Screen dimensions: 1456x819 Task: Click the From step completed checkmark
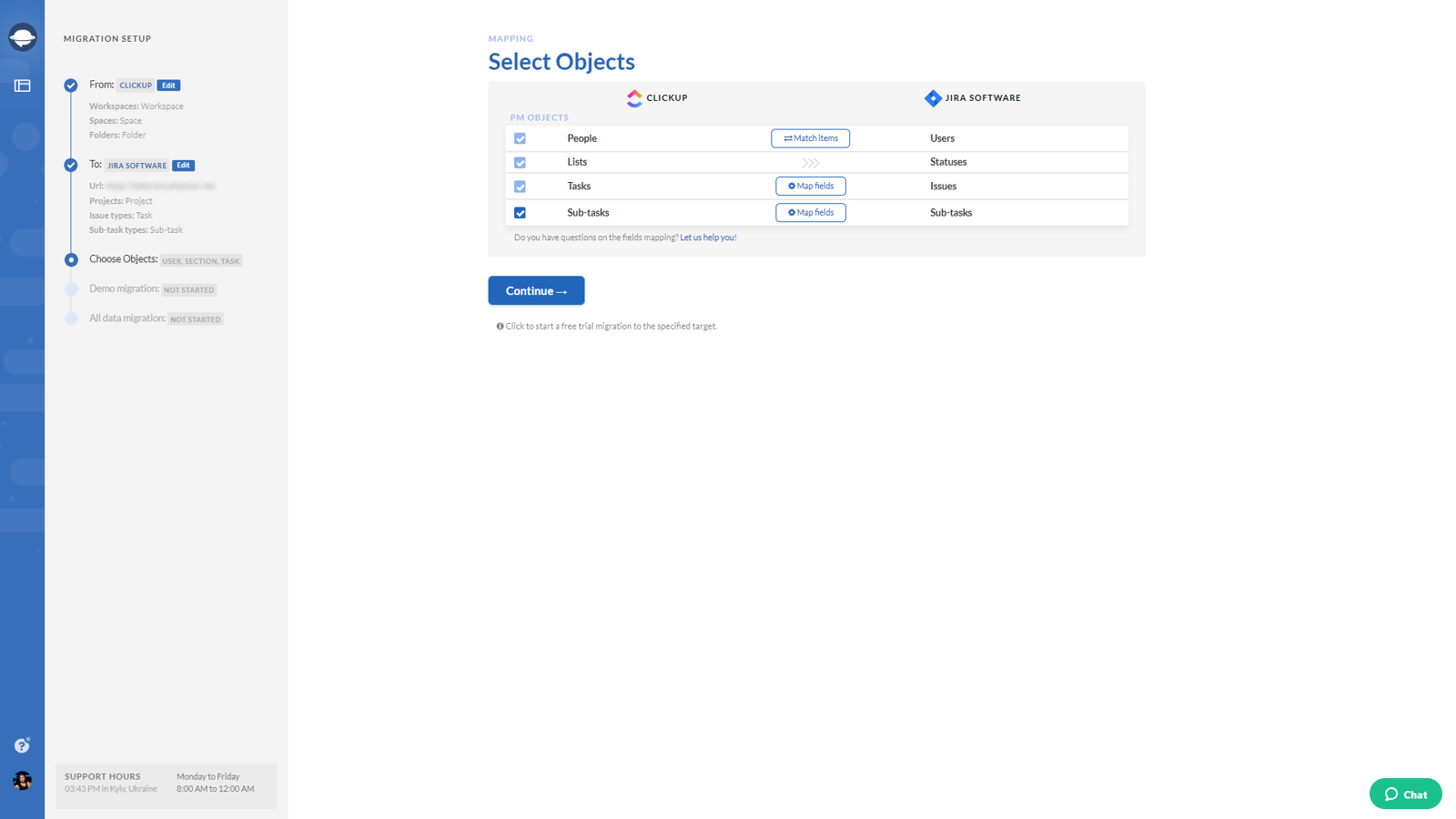71,86
